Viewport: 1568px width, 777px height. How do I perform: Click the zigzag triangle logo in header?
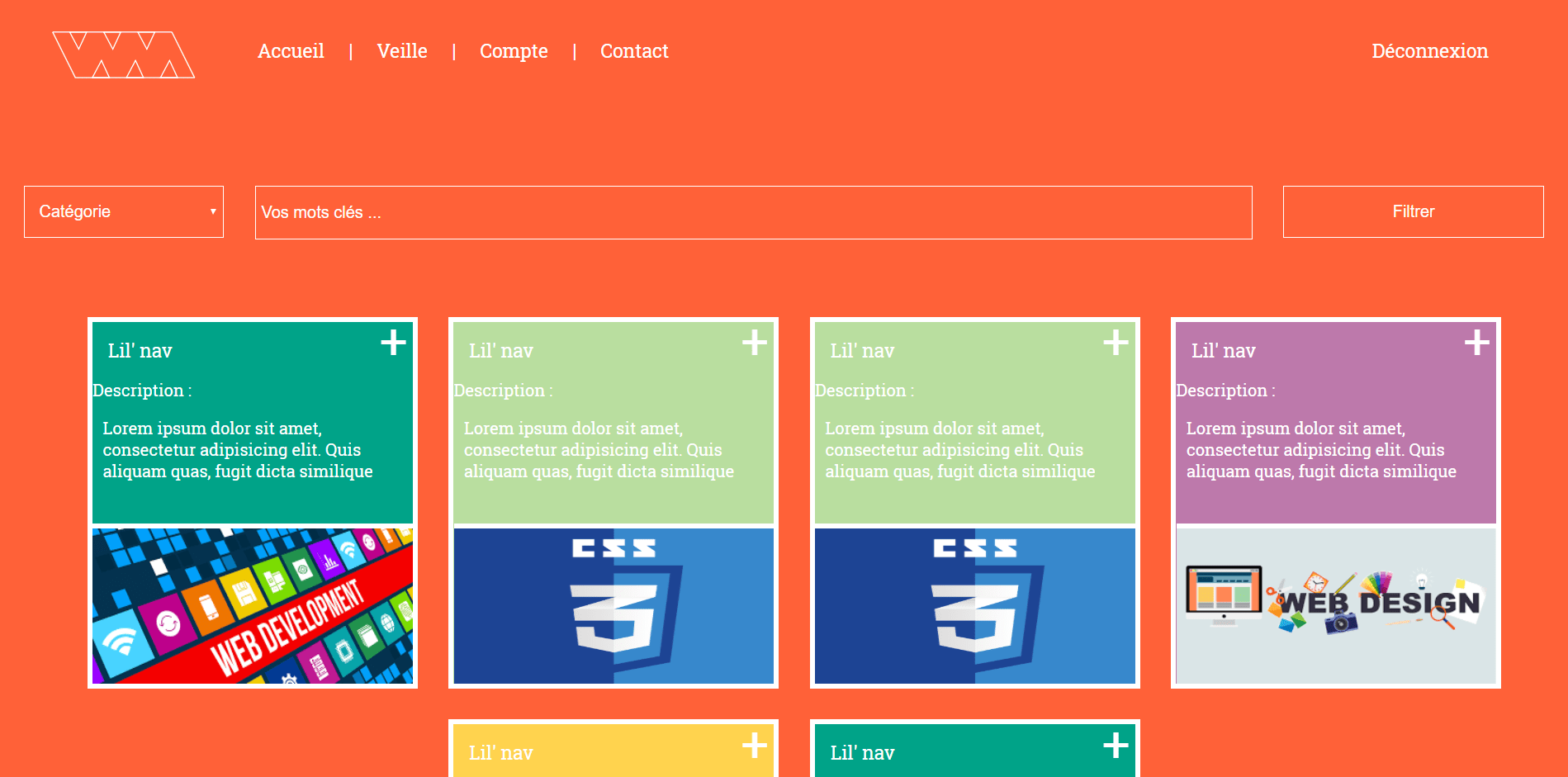point(124,54)
